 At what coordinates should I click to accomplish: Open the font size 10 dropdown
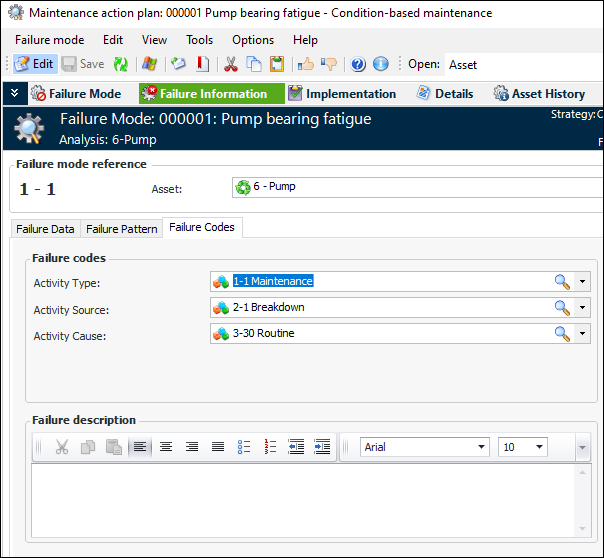click(541, 447)
